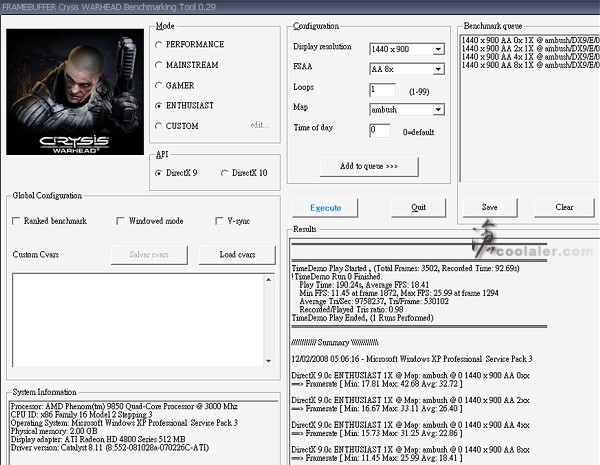
Task: Switch API to DirectX 10
Action: tap(224, 173)
